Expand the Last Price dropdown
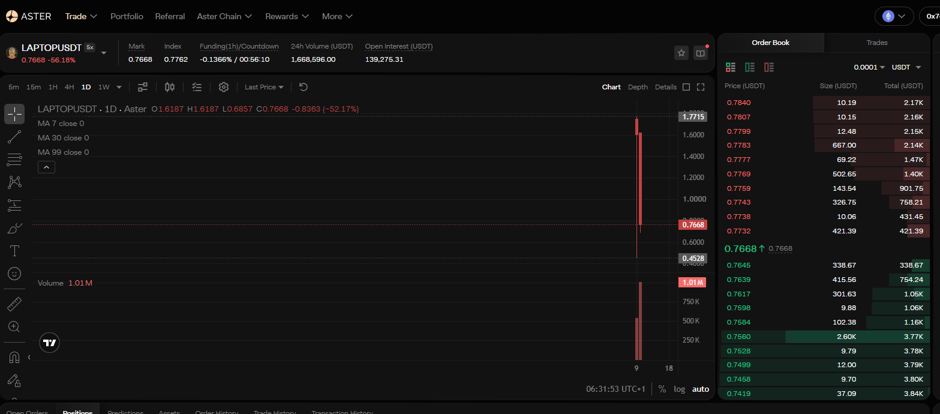 [264, 87]
